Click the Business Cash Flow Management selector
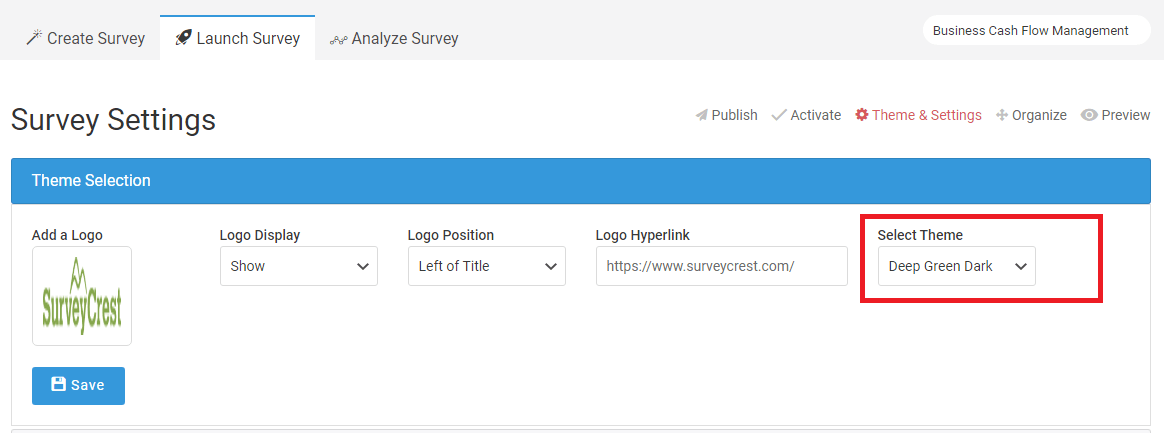 point(1036,30)
